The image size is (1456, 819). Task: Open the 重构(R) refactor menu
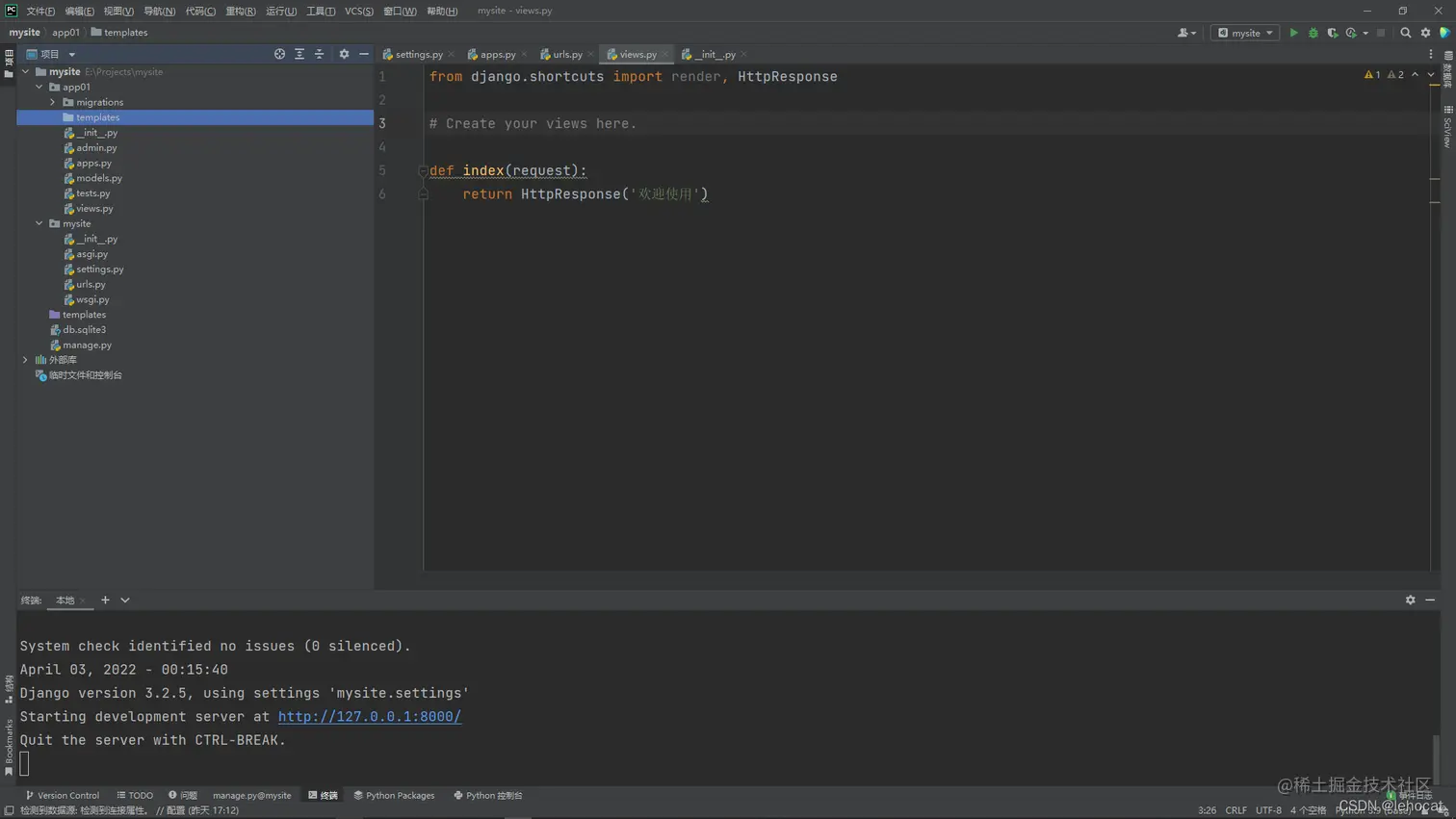[x=241, y=11]
